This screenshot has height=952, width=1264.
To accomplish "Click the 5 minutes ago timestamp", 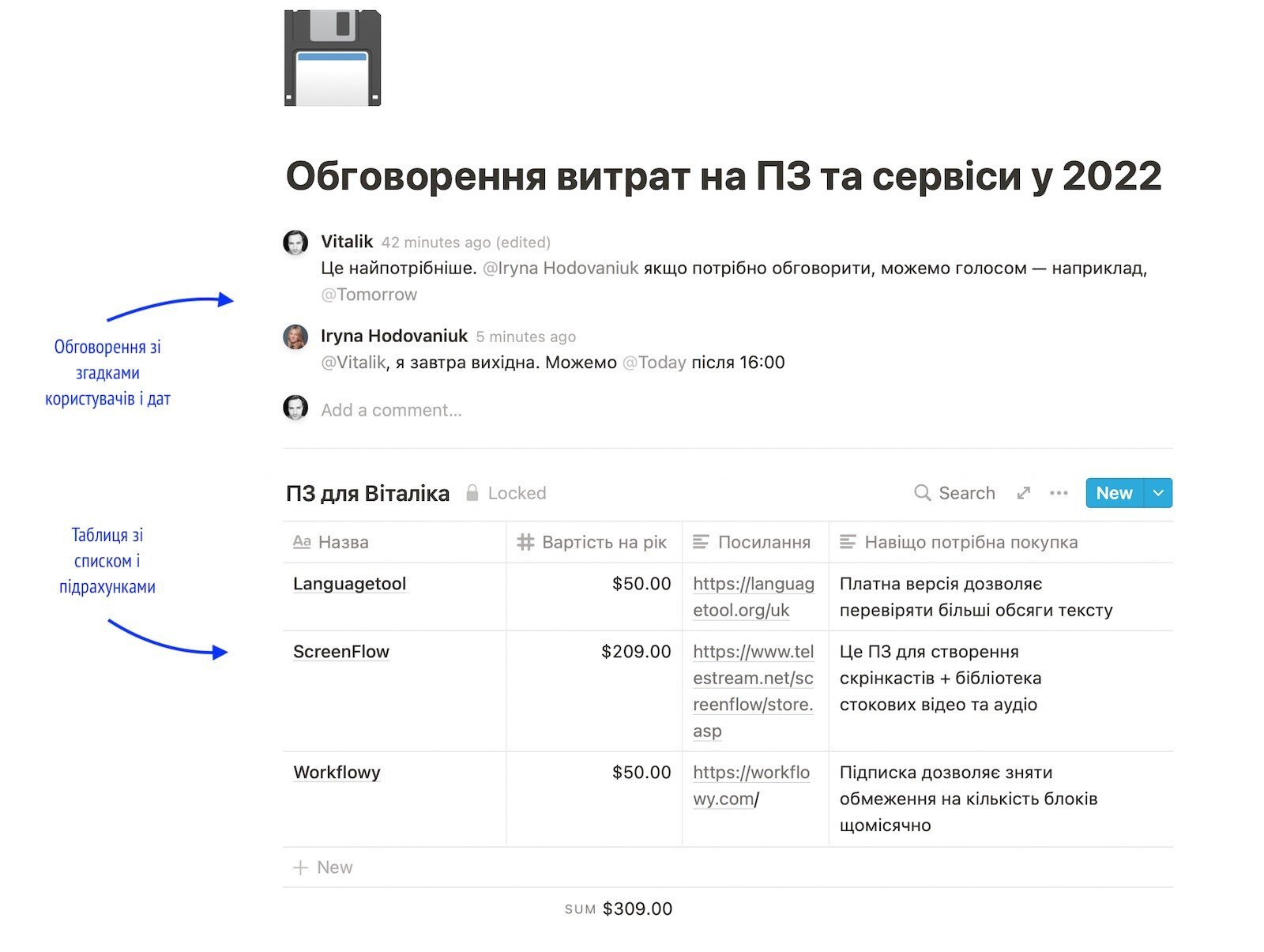I will [x=525, y=337].
